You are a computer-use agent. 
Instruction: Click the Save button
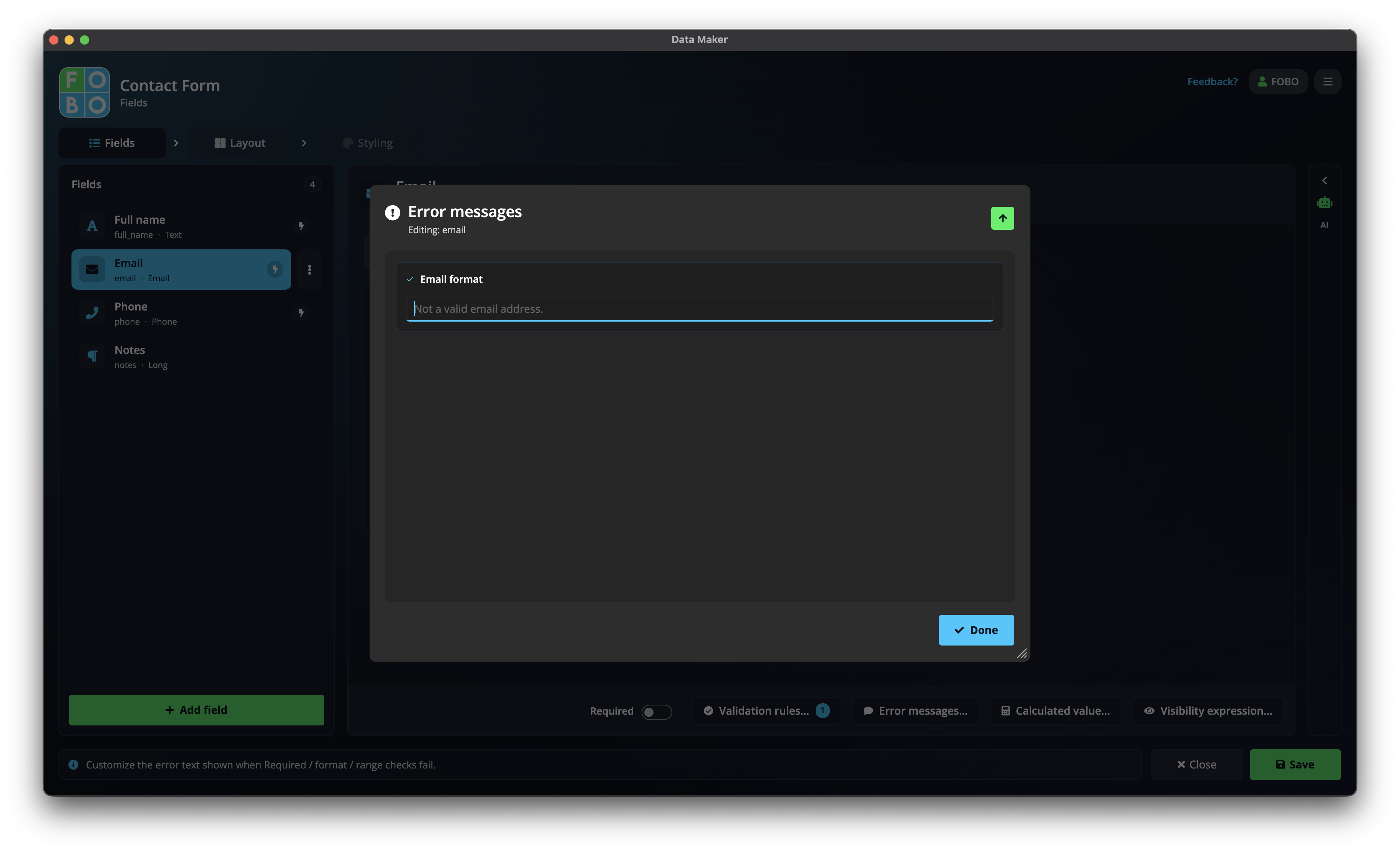tap(1295, 764)
